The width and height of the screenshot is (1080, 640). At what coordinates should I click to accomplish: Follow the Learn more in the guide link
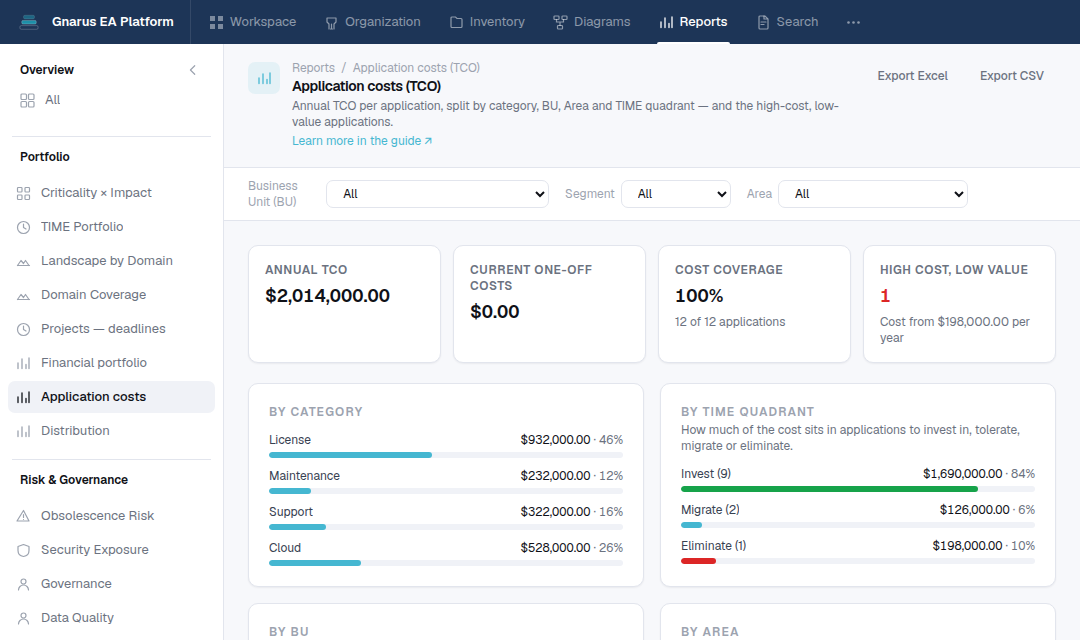coord(362,141)
